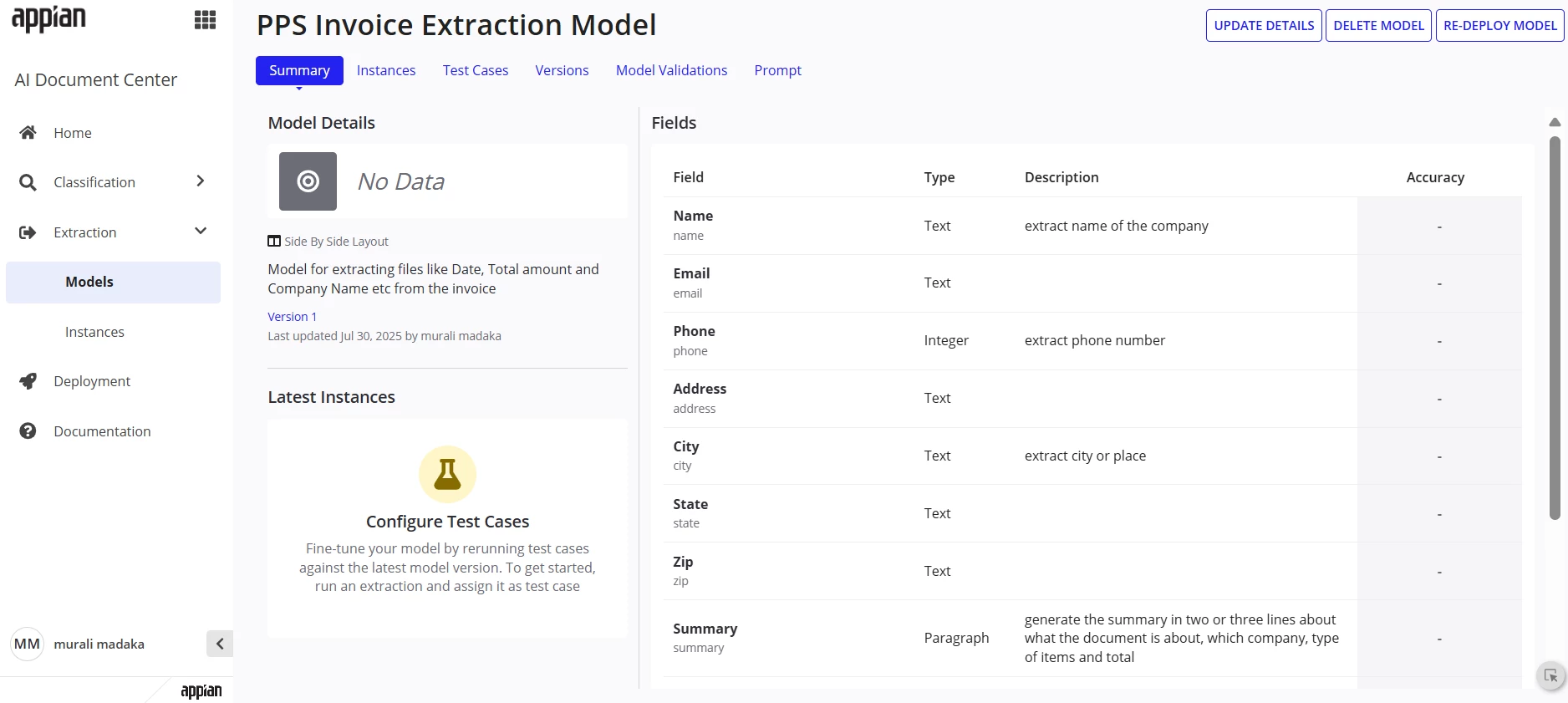Click the Extraction sidebar label

click(85, 232)
